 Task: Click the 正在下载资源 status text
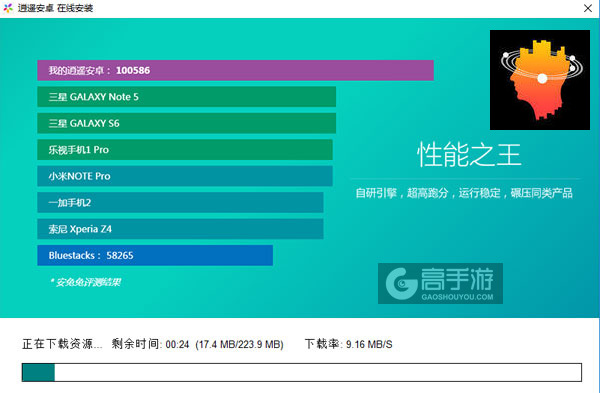click(62, 344)
